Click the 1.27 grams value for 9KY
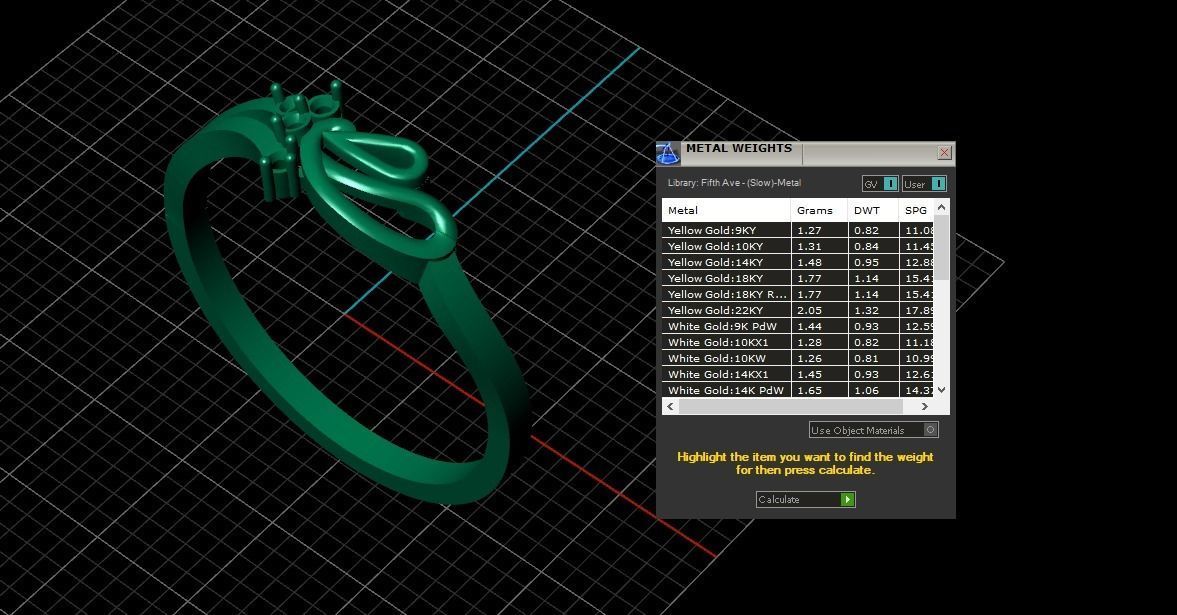This screenshot has width=1177, height=615. [809, 231]
